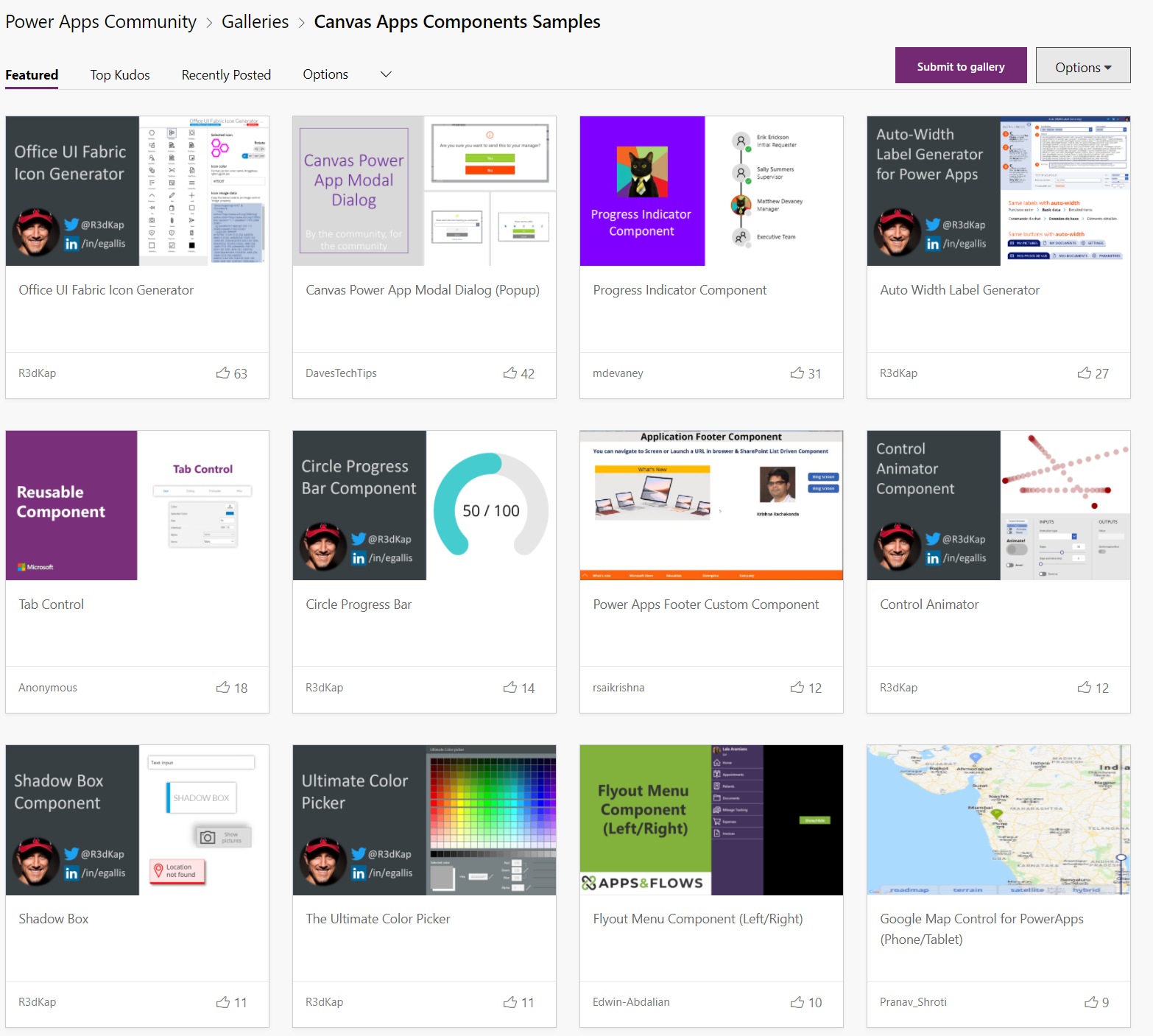
Task: View the profile of author mdevaney
Action: [618, 373]
